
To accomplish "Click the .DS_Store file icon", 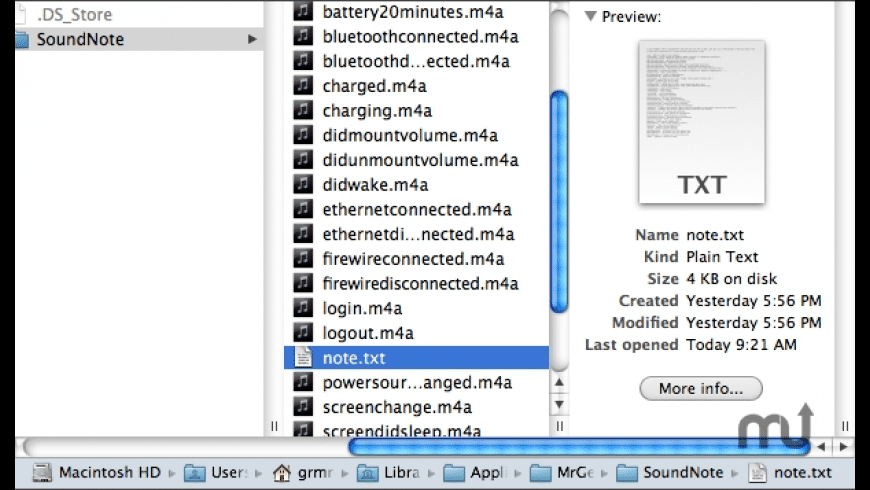I will click(21, 14).
